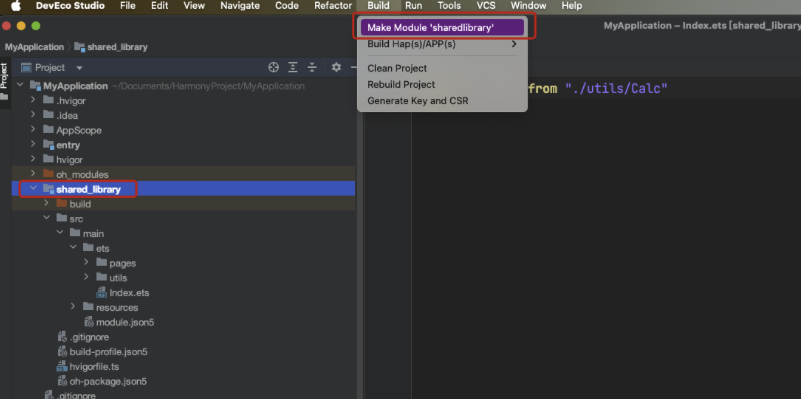The height and width of the screenshot is (399, 801).
Task: Open the Project view dropdown arrow
Action: click(x=79, y=68)
